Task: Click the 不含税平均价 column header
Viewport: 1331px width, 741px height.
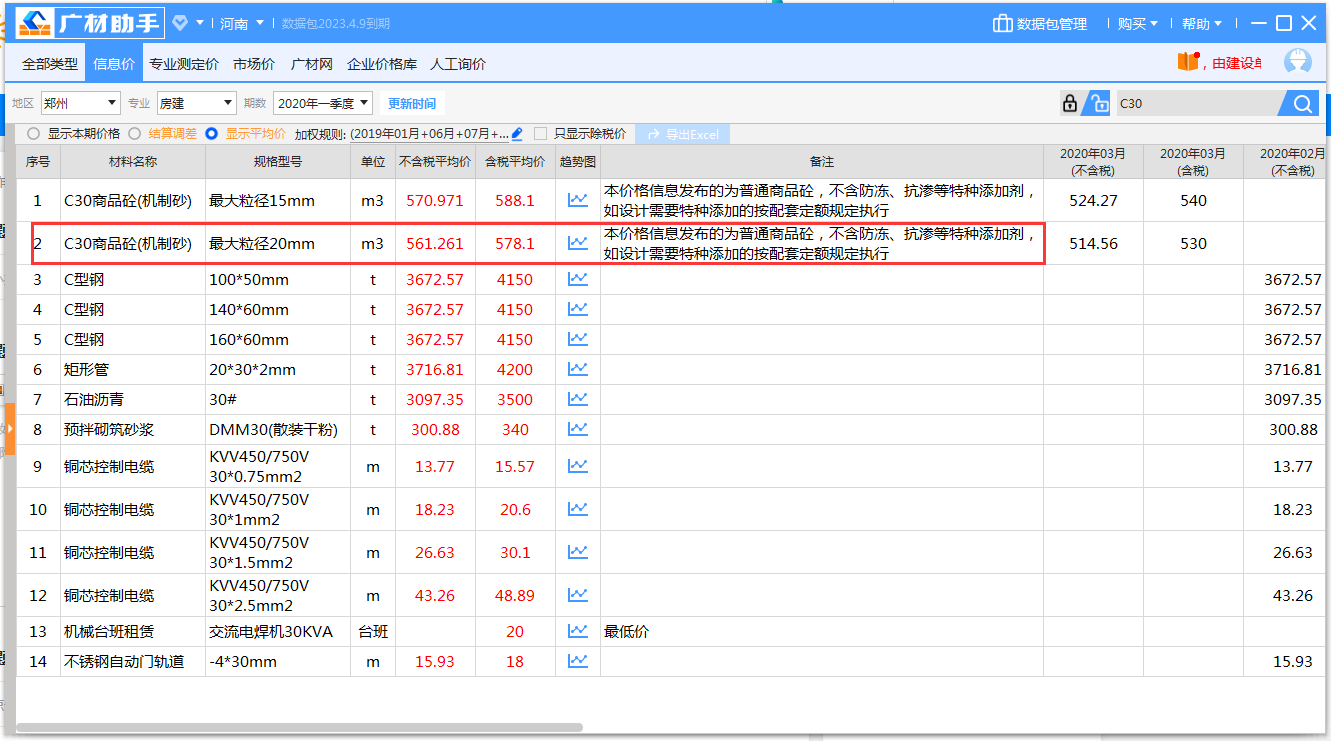Action: point(435,161)
